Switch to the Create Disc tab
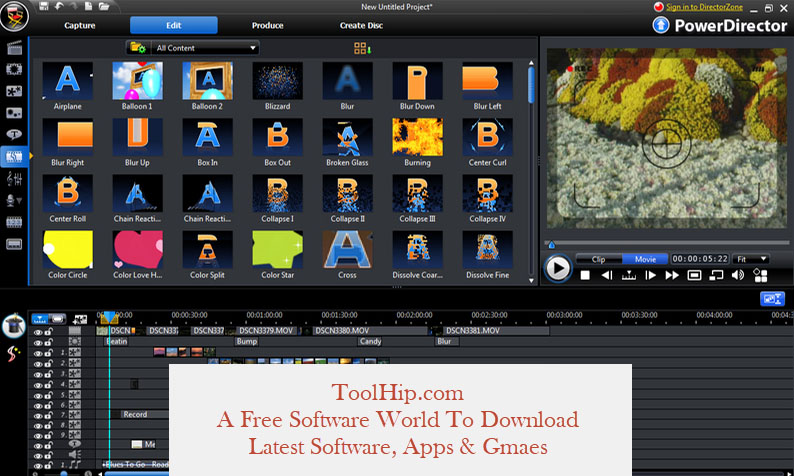 click(x=361, y=25)
